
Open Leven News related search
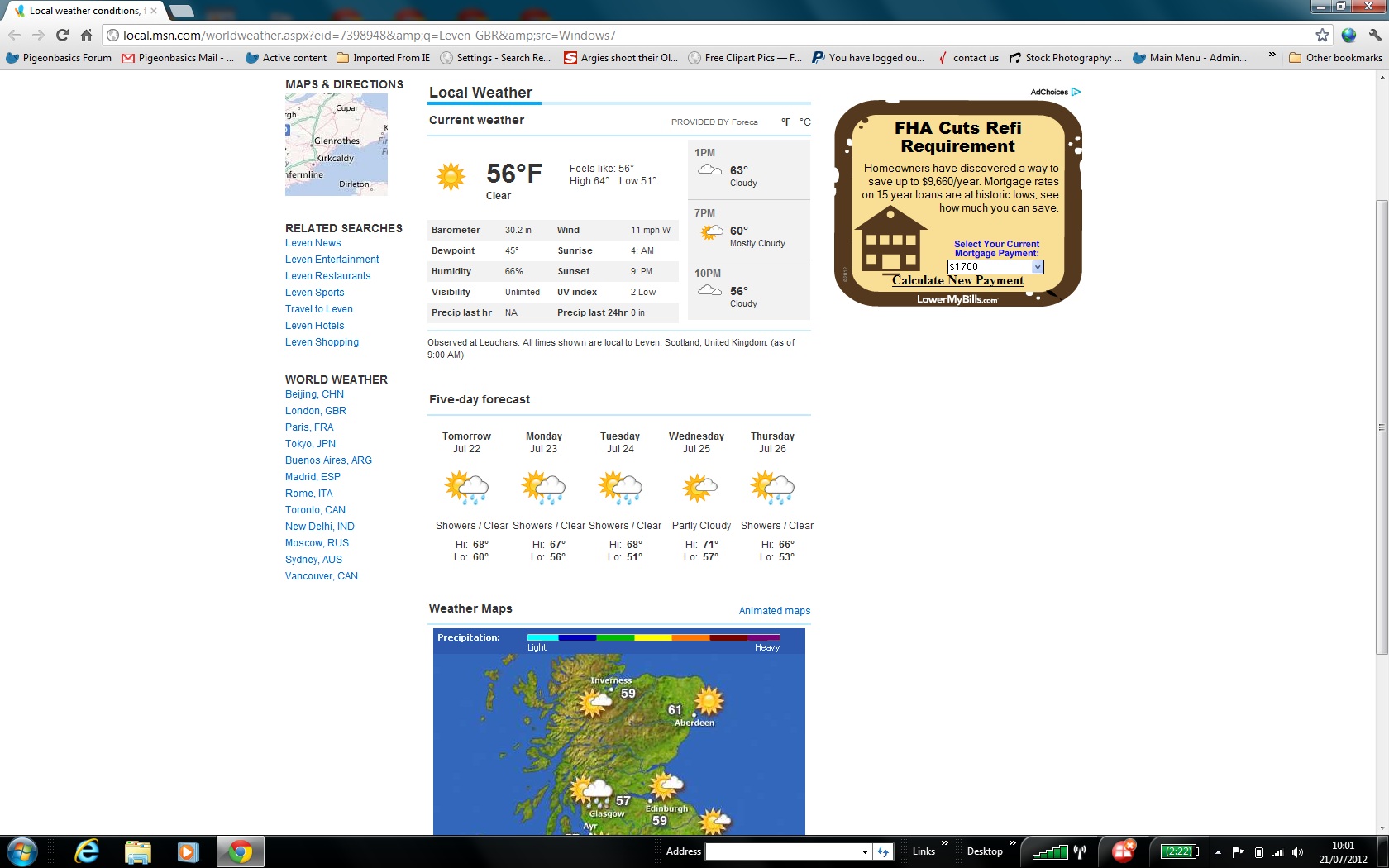pos(313,243)
